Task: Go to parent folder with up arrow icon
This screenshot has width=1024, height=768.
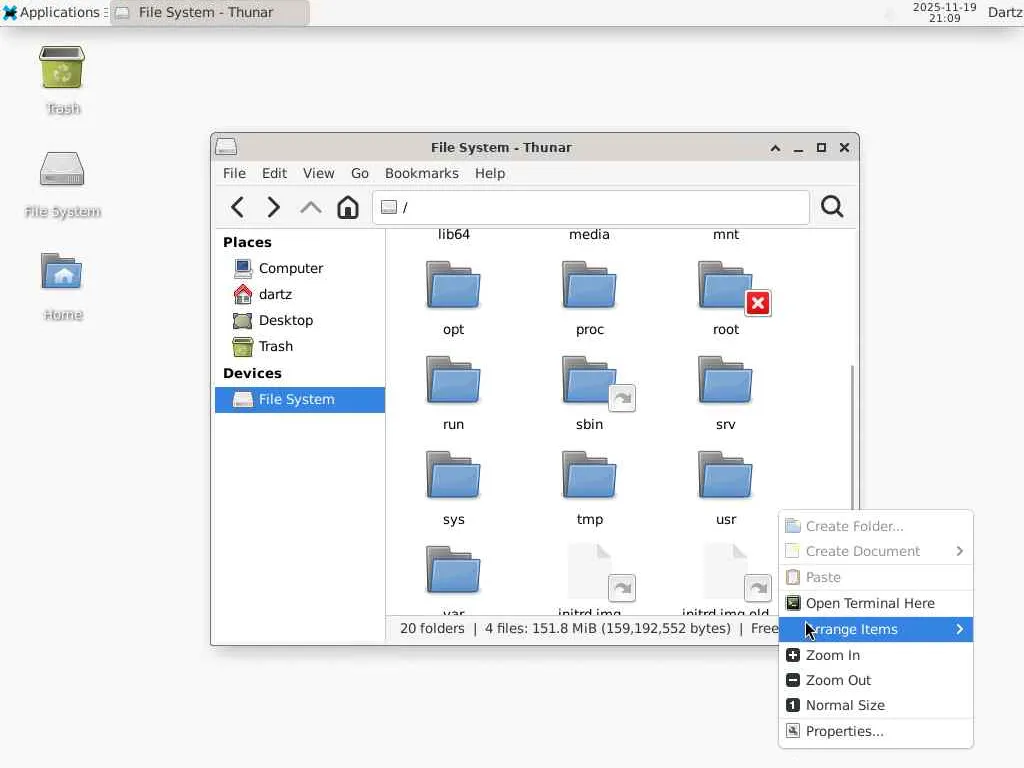Action: coord(311,207)
